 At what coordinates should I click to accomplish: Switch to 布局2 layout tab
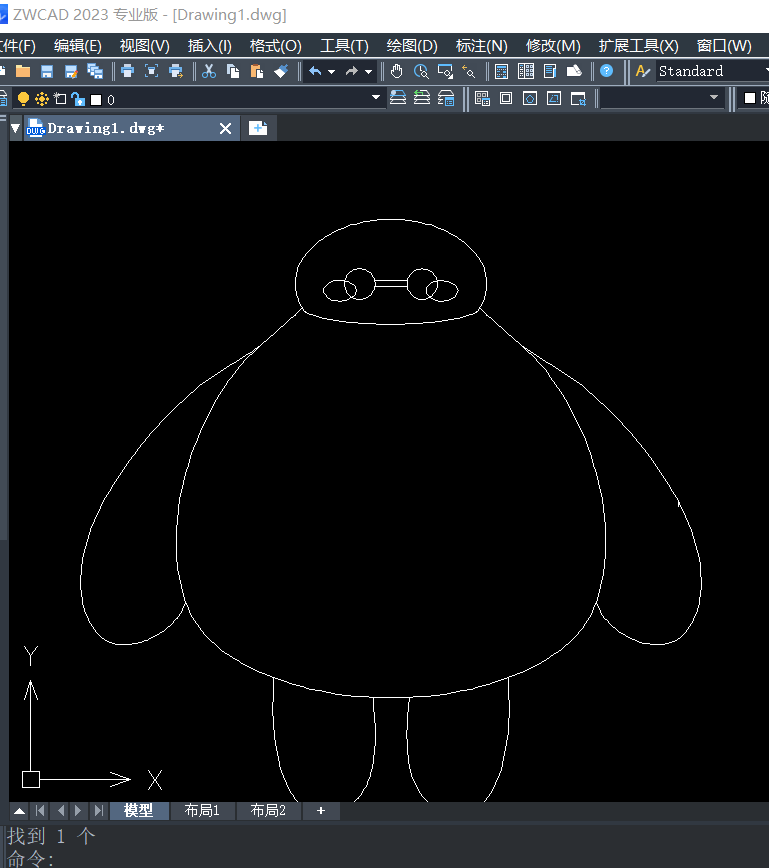pyautogui.click(x=268, y=810)
